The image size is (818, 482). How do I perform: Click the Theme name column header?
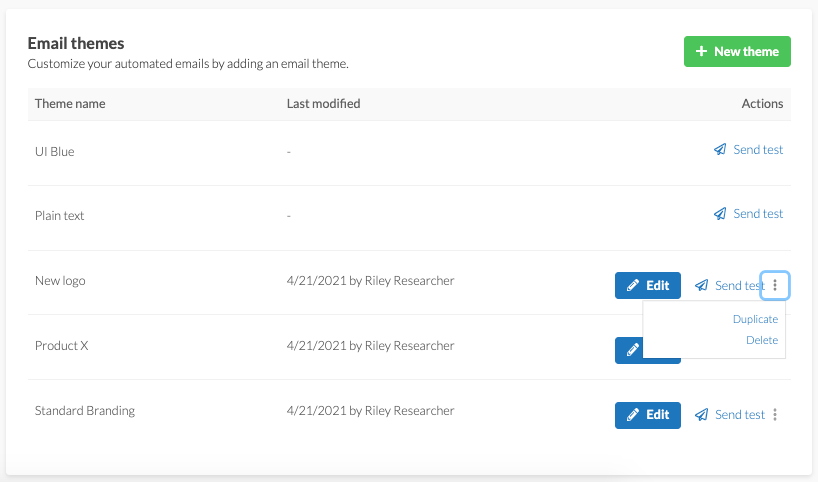tap(70, 104)
